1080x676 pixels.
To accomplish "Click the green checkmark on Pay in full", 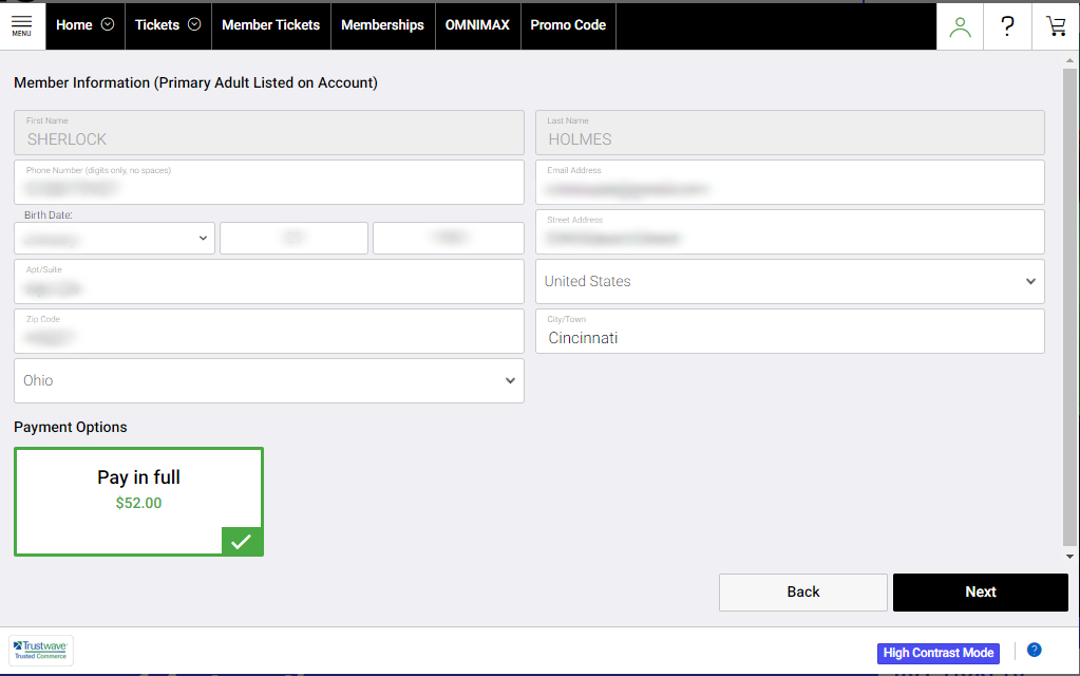I will pyautogui.click(x=242, y=541).
